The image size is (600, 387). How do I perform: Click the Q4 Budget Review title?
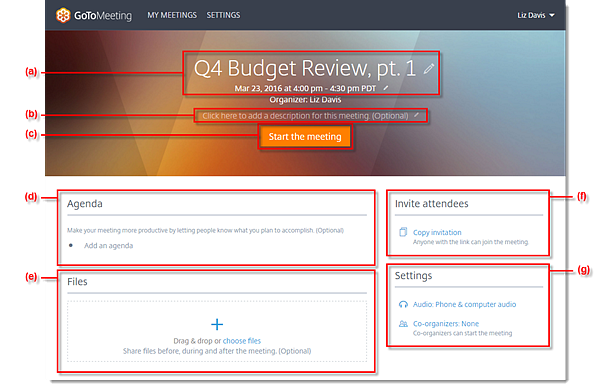point(305,69)
